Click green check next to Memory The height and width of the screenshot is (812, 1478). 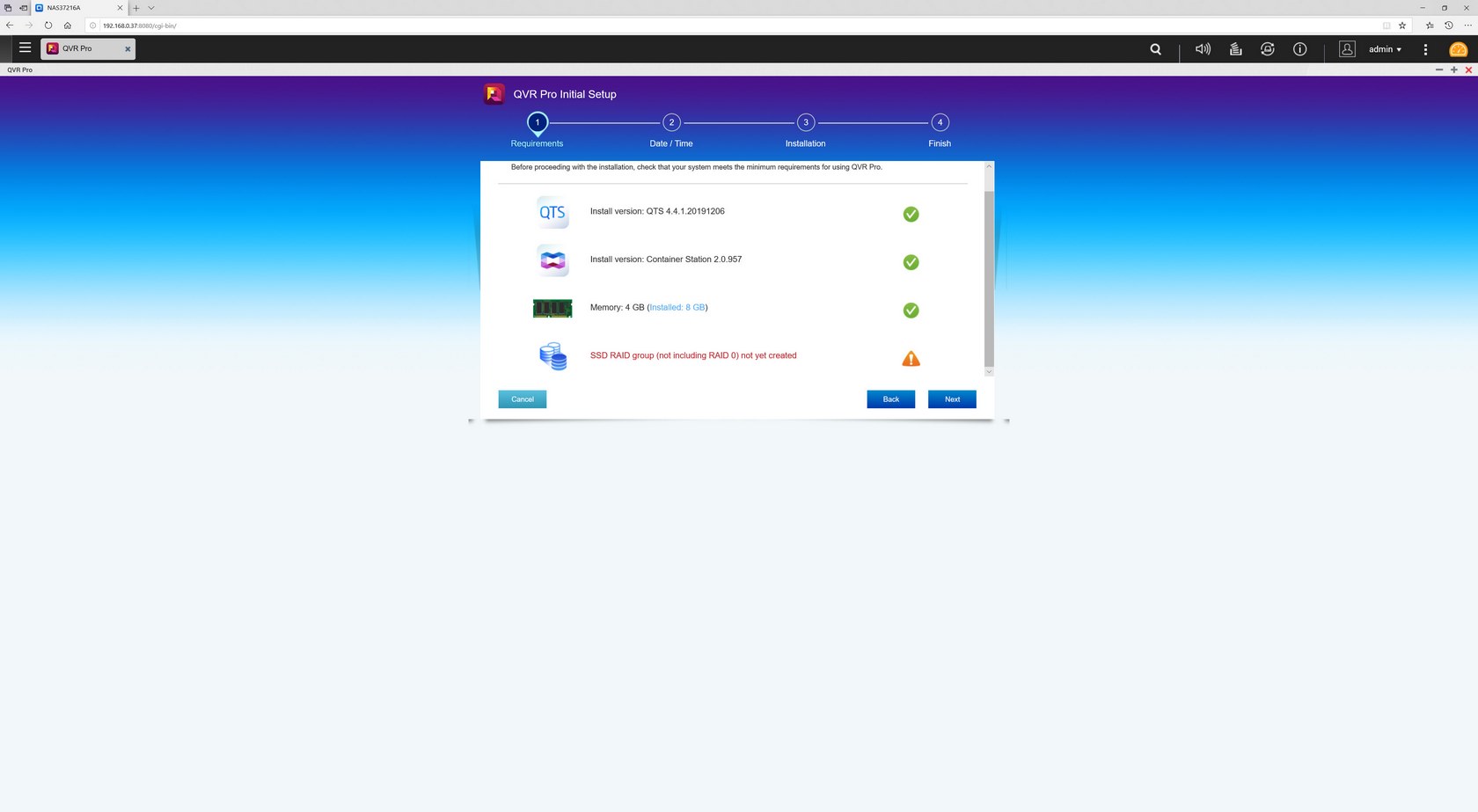911,311
